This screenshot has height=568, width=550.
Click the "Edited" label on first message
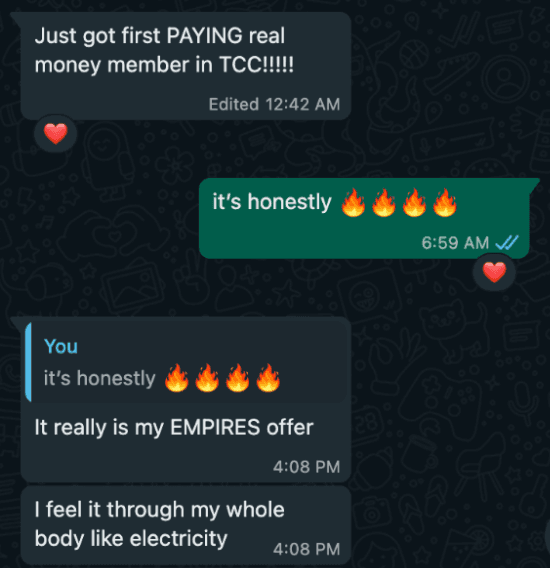(x=234, y=104)
